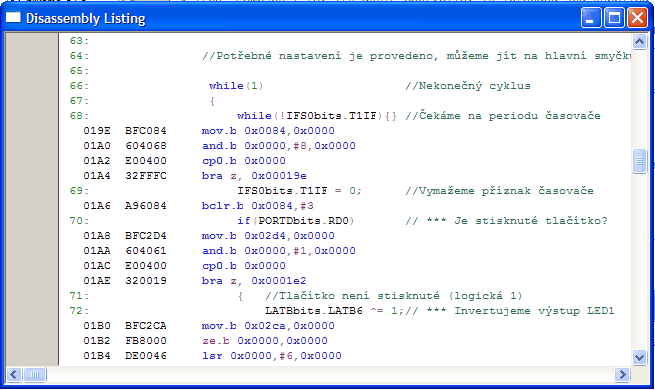Click comment '//Čekáme na periodu časovače'
655x390 pixels.
503,116
